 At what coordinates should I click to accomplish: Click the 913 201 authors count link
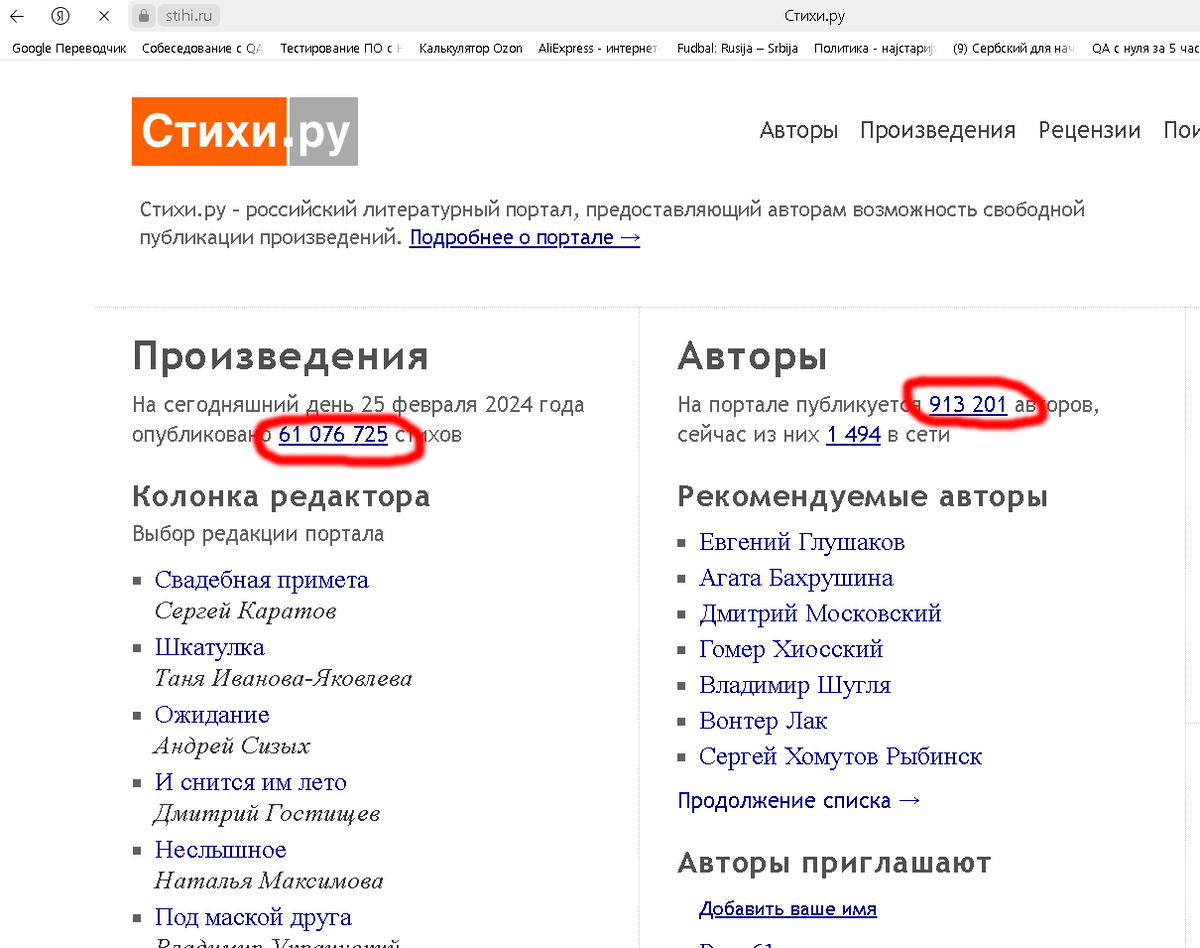(967, 404)
